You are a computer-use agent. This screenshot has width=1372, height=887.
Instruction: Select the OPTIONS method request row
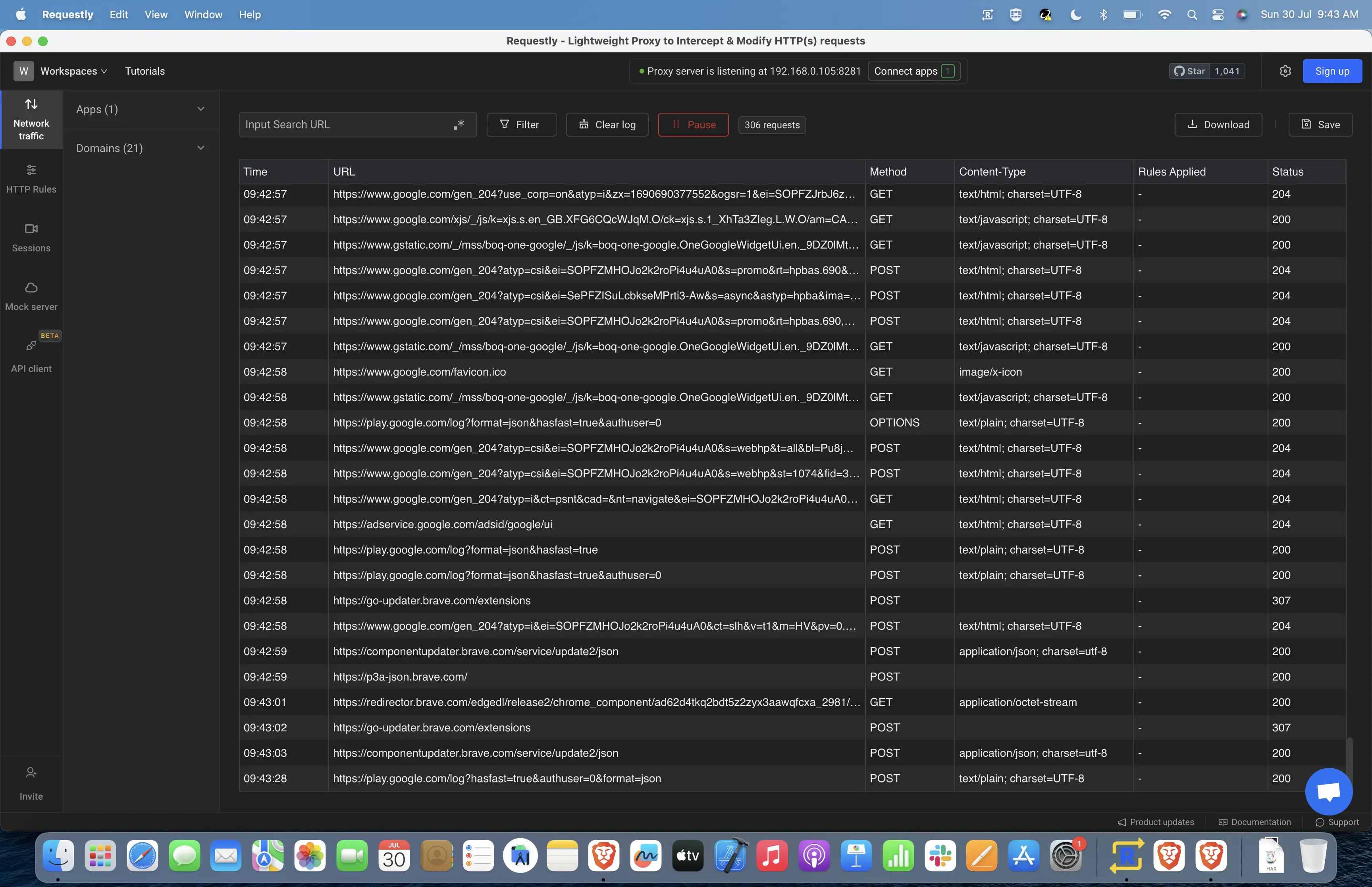click(x=792, y=423)
